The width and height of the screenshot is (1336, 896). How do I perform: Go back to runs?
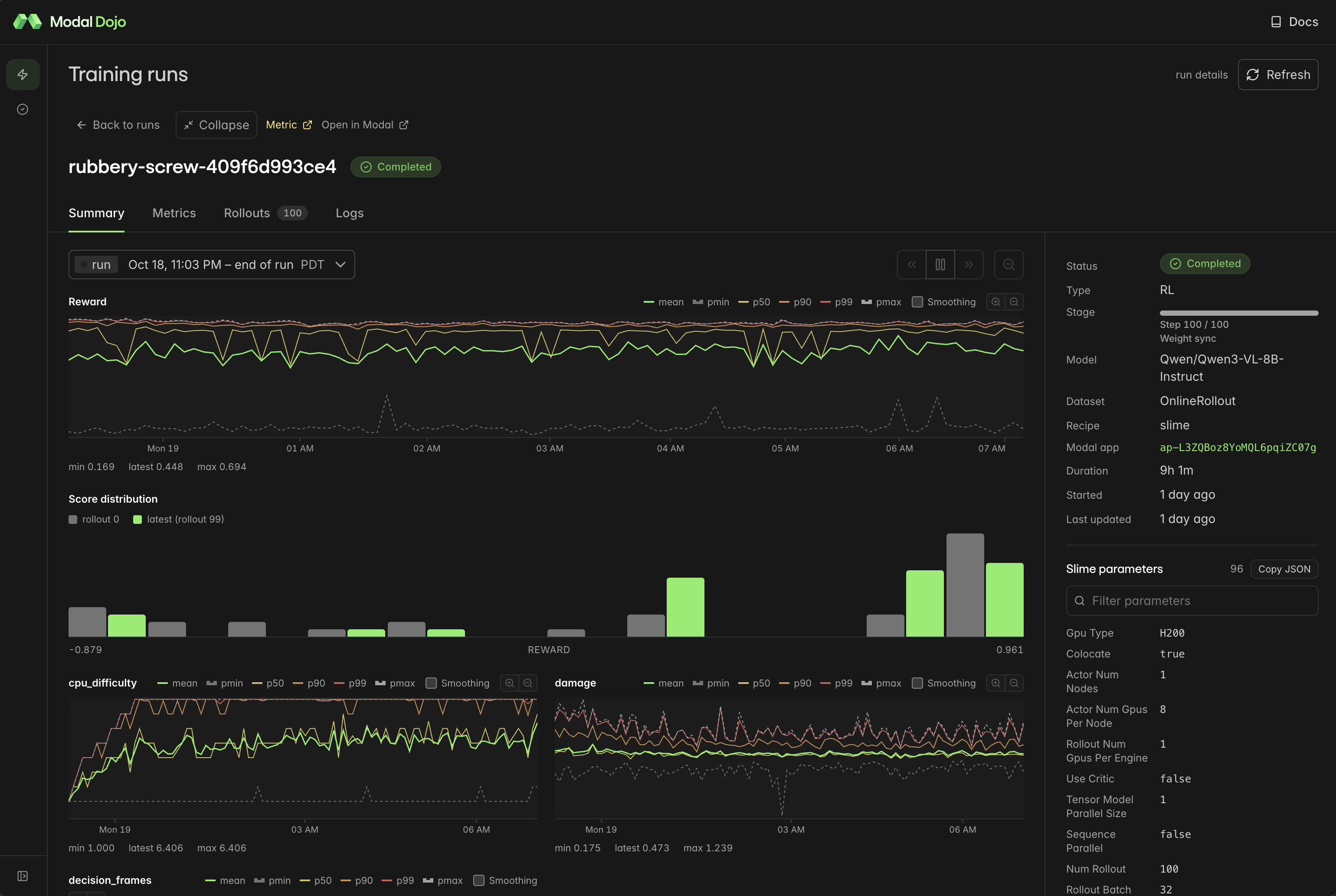coord(118,125)
